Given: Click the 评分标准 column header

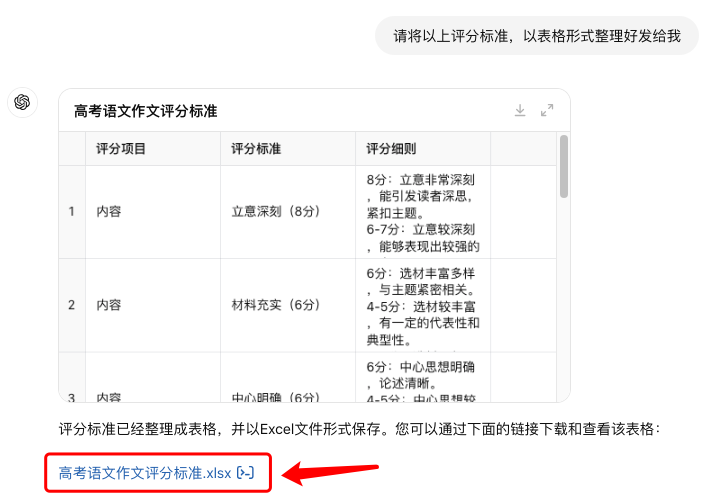Looking at the screenshot, I should [x=287, y=148].
